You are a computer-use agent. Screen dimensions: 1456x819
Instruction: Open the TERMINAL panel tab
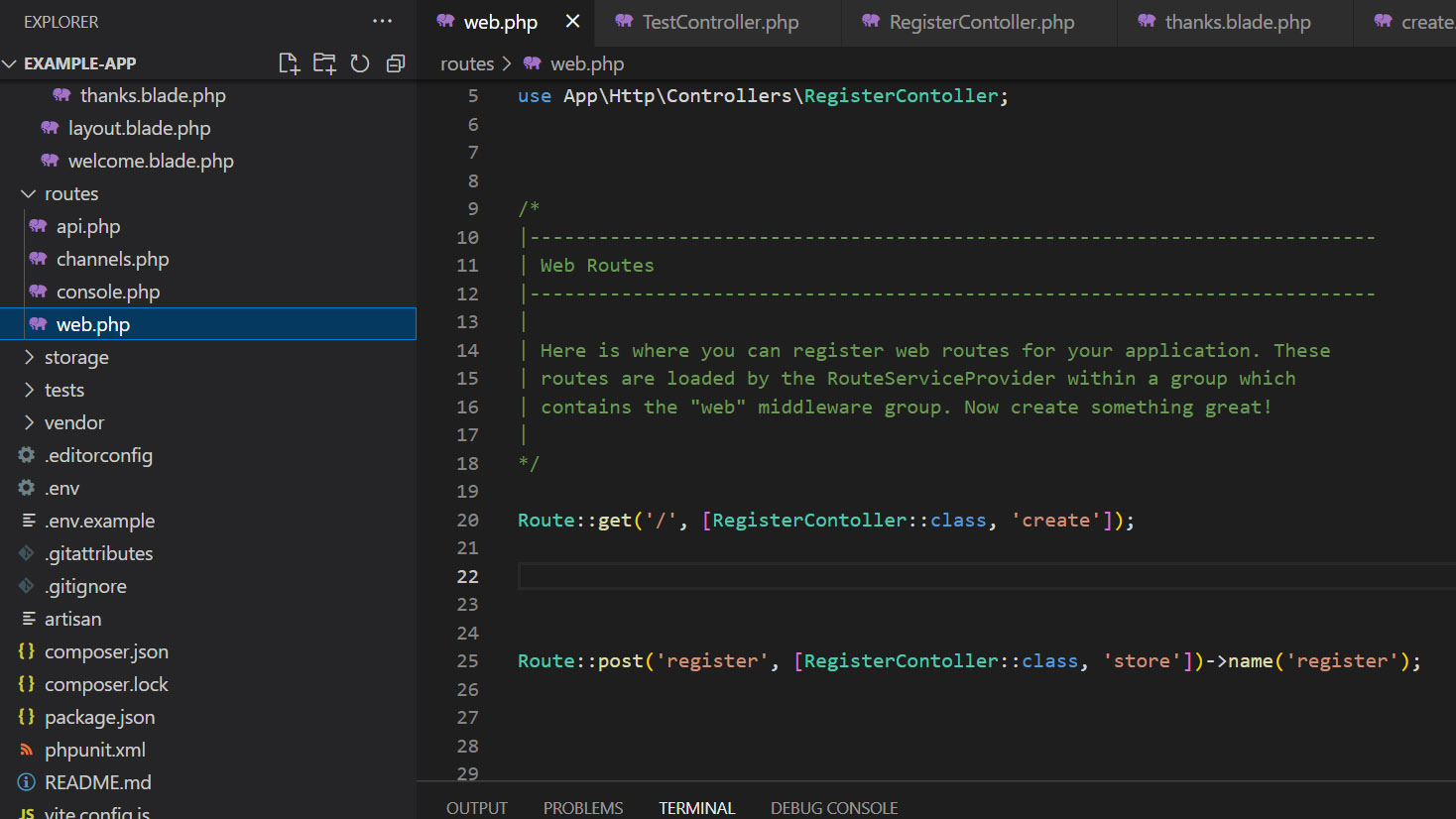[x=697, y=808]
